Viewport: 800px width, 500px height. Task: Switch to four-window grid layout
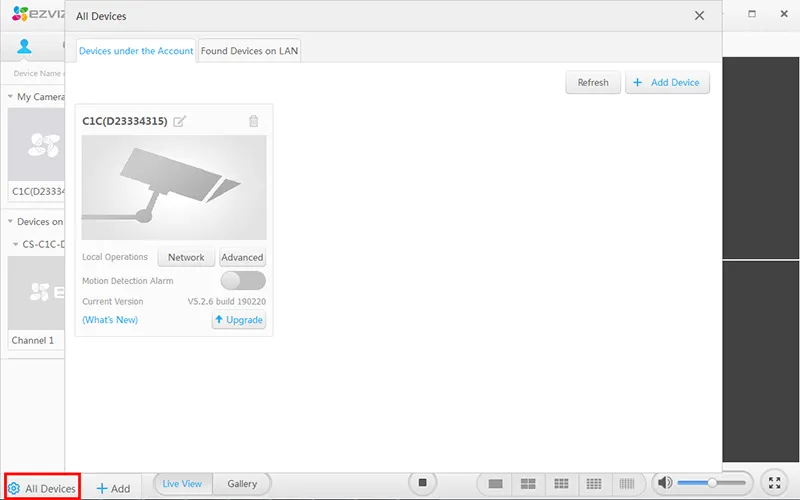tap(528, 484)
